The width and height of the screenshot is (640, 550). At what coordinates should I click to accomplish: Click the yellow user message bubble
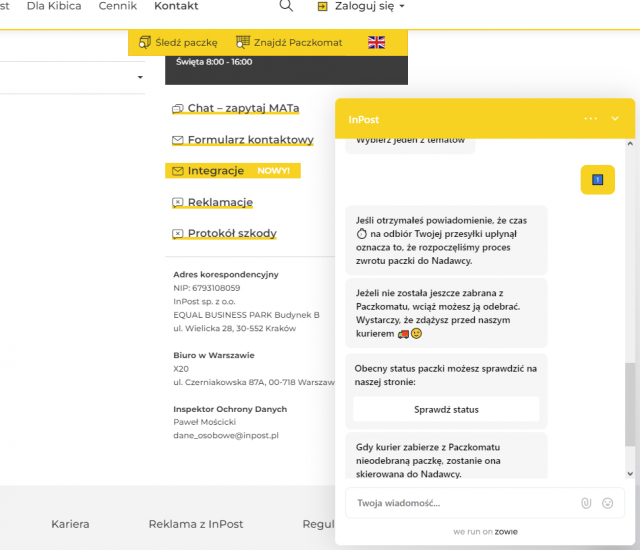coord(598,180)
